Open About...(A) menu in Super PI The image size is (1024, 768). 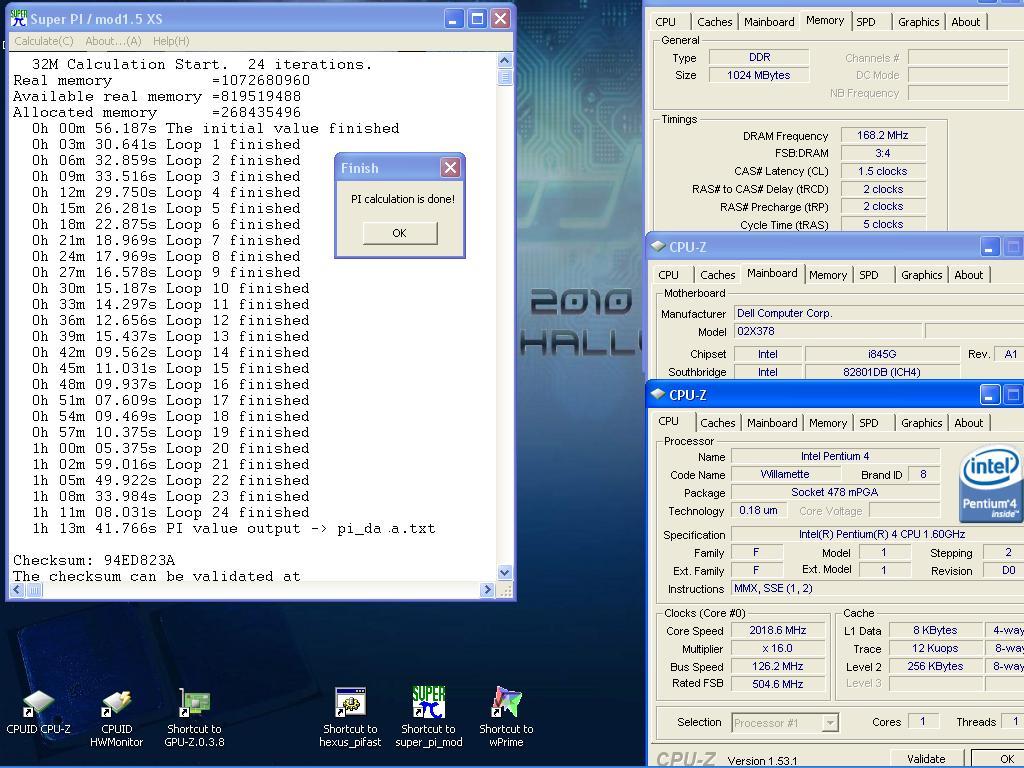[x=113, y=40]
